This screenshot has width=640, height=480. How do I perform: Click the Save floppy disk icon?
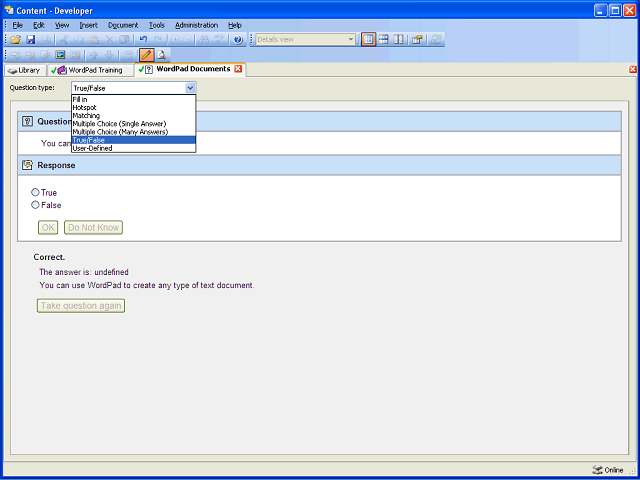31,40
